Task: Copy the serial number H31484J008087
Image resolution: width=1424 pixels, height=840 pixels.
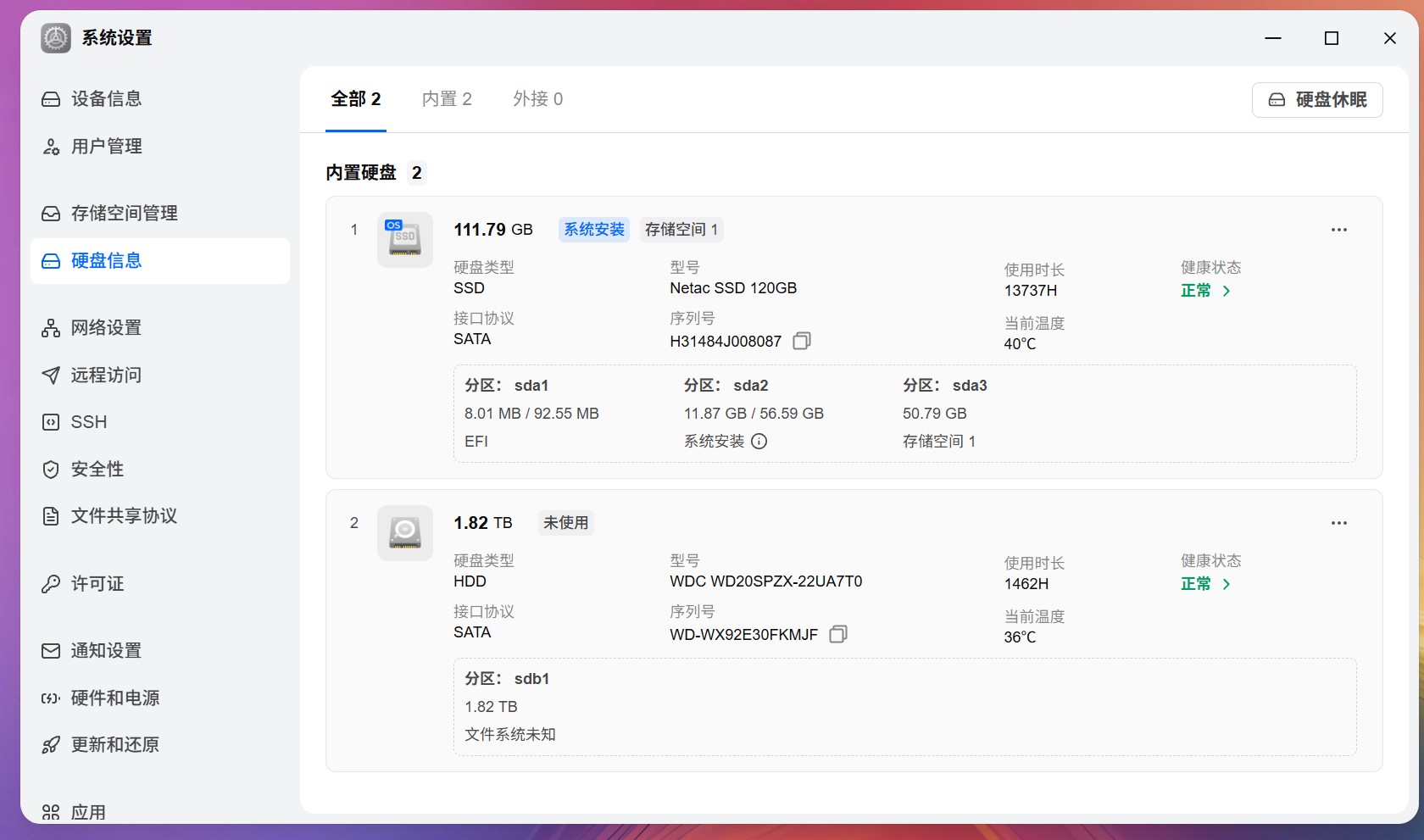Action: pyautogui.click(x=802, y=341)
